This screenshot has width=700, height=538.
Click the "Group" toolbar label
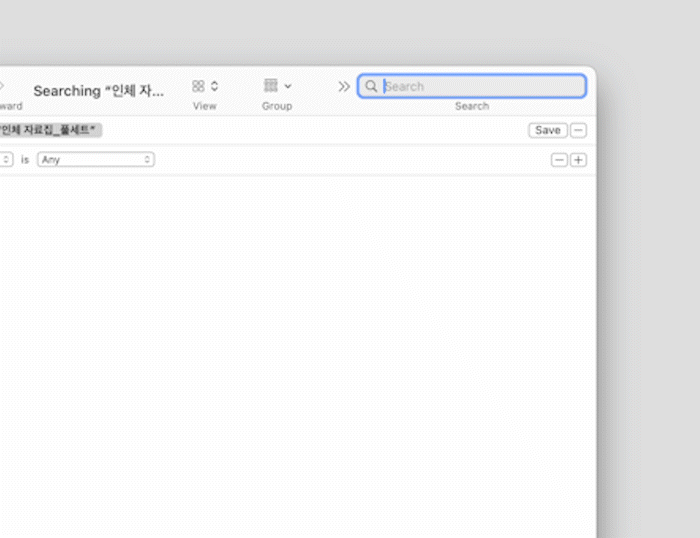(277, 106)
